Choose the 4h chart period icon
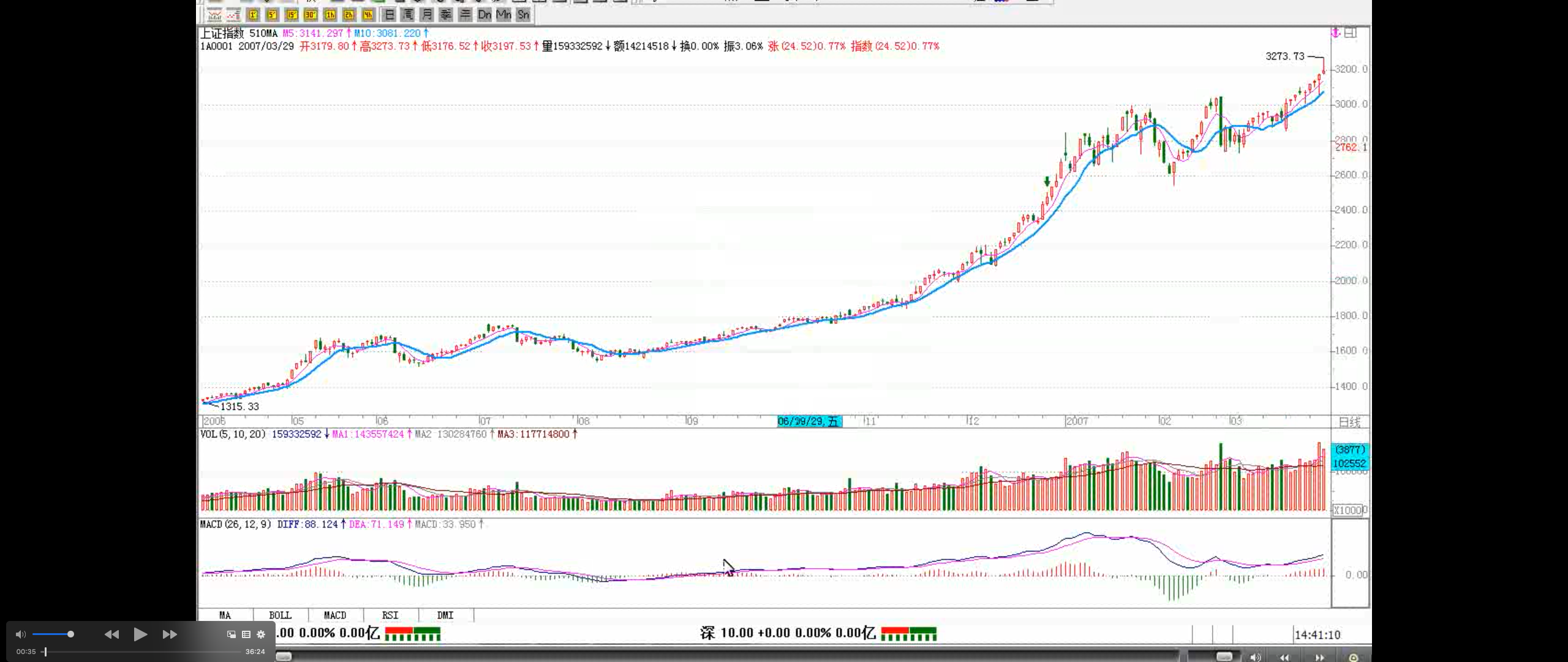Screen dimensions: 1568x662 coord(368,15)
